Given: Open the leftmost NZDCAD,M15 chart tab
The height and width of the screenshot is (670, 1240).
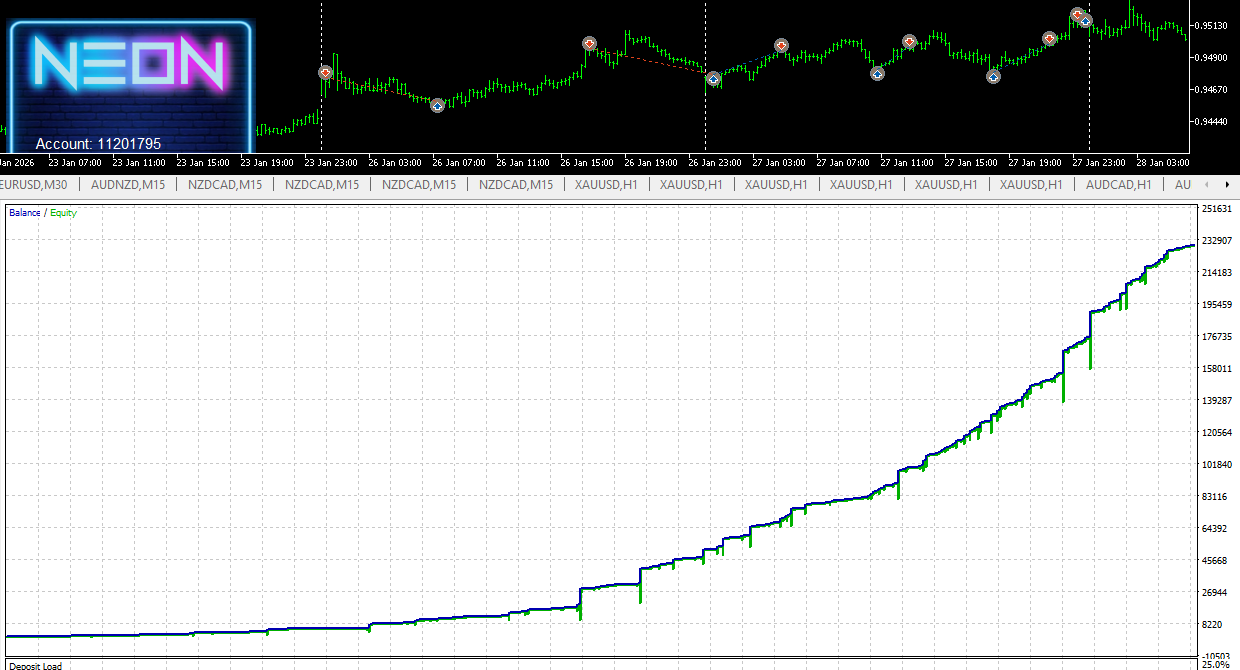Looking at the screenshot, I should [225, 185].
